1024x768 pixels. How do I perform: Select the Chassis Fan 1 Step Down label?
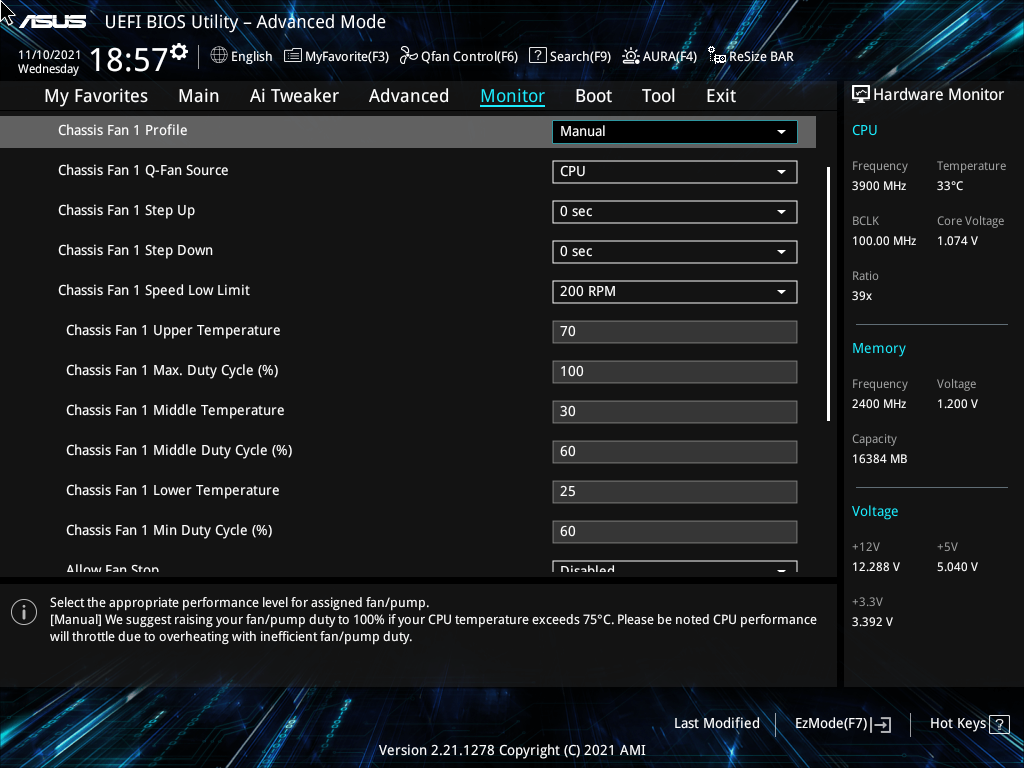135,250
